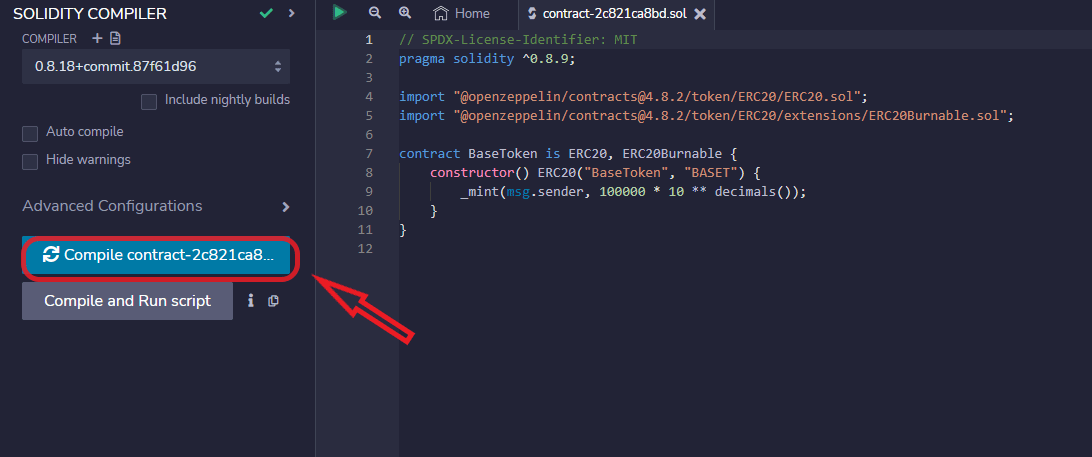Click the green run script play icon
1092x457 pixels.
[x=340, y=12]
